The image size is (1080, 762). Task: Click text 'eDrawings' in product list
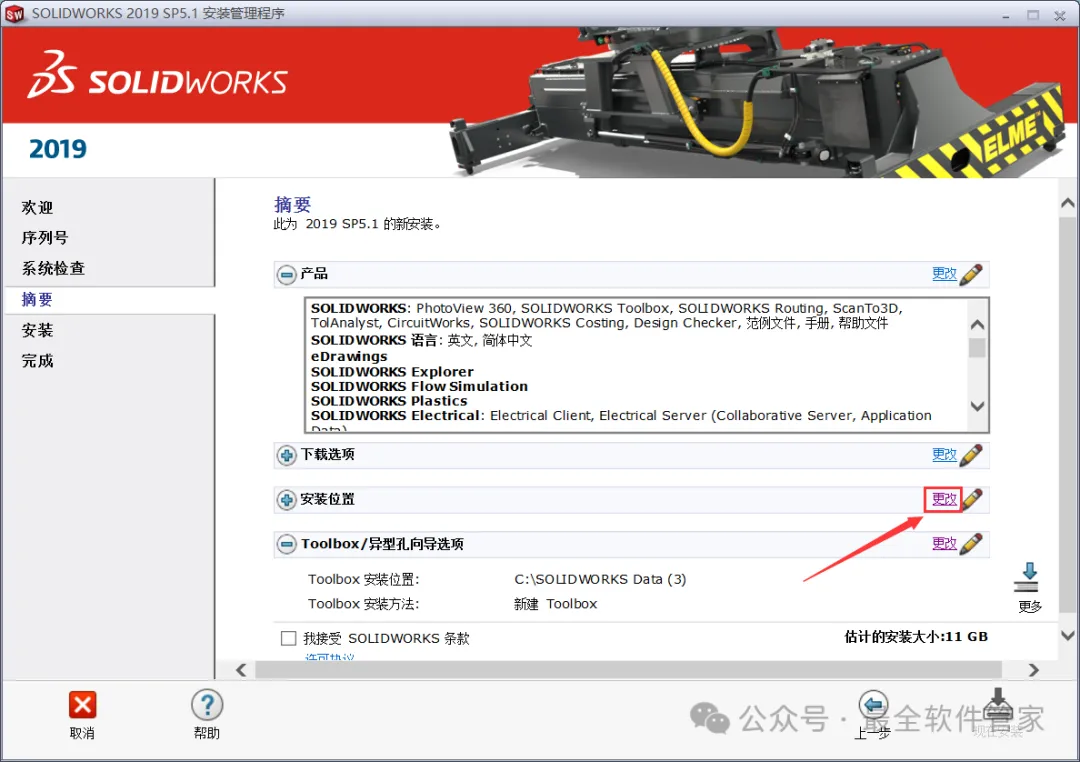tap(349, 357)
